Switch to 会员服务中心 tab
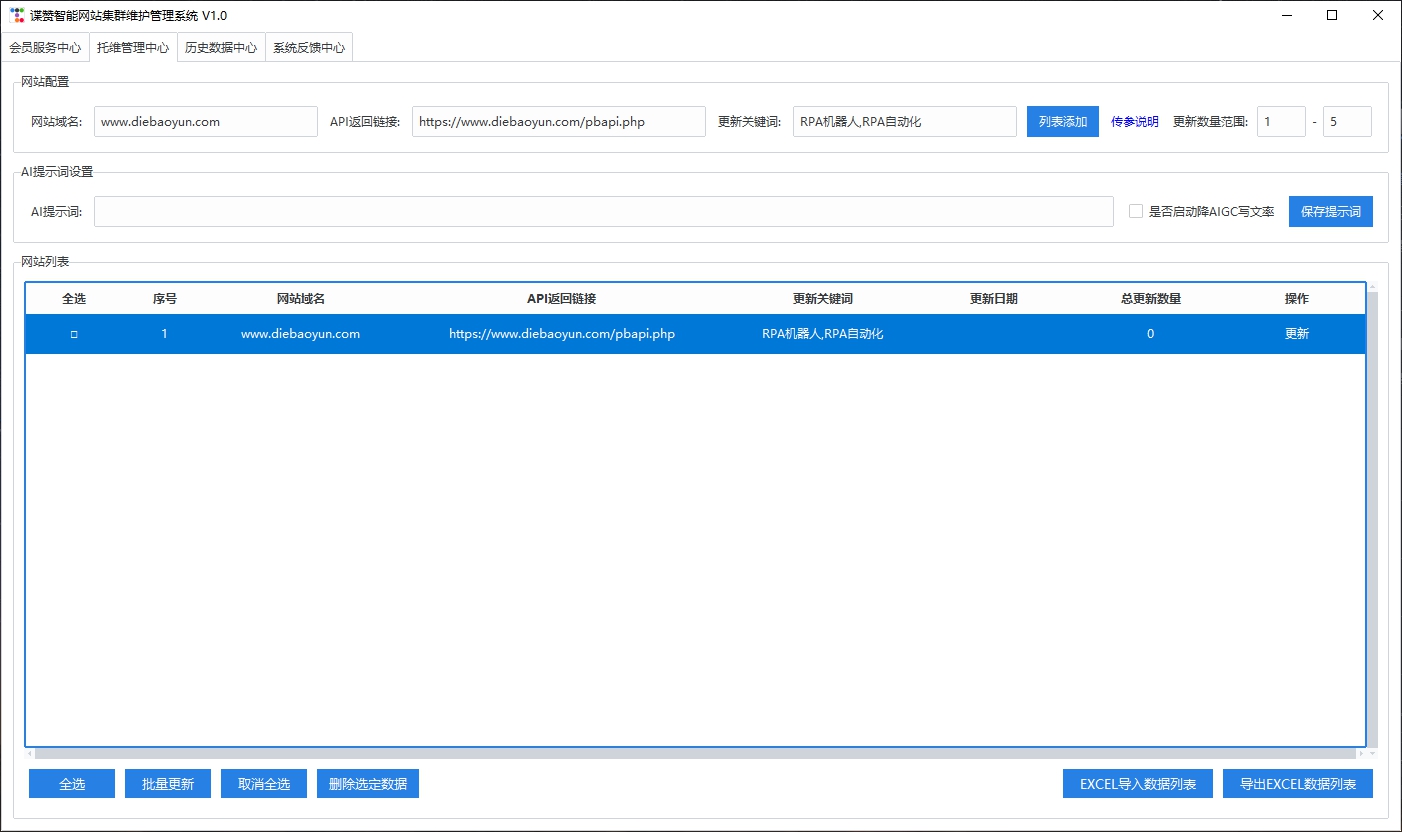This screenshot has width=1402, height=832. [45, 47]
